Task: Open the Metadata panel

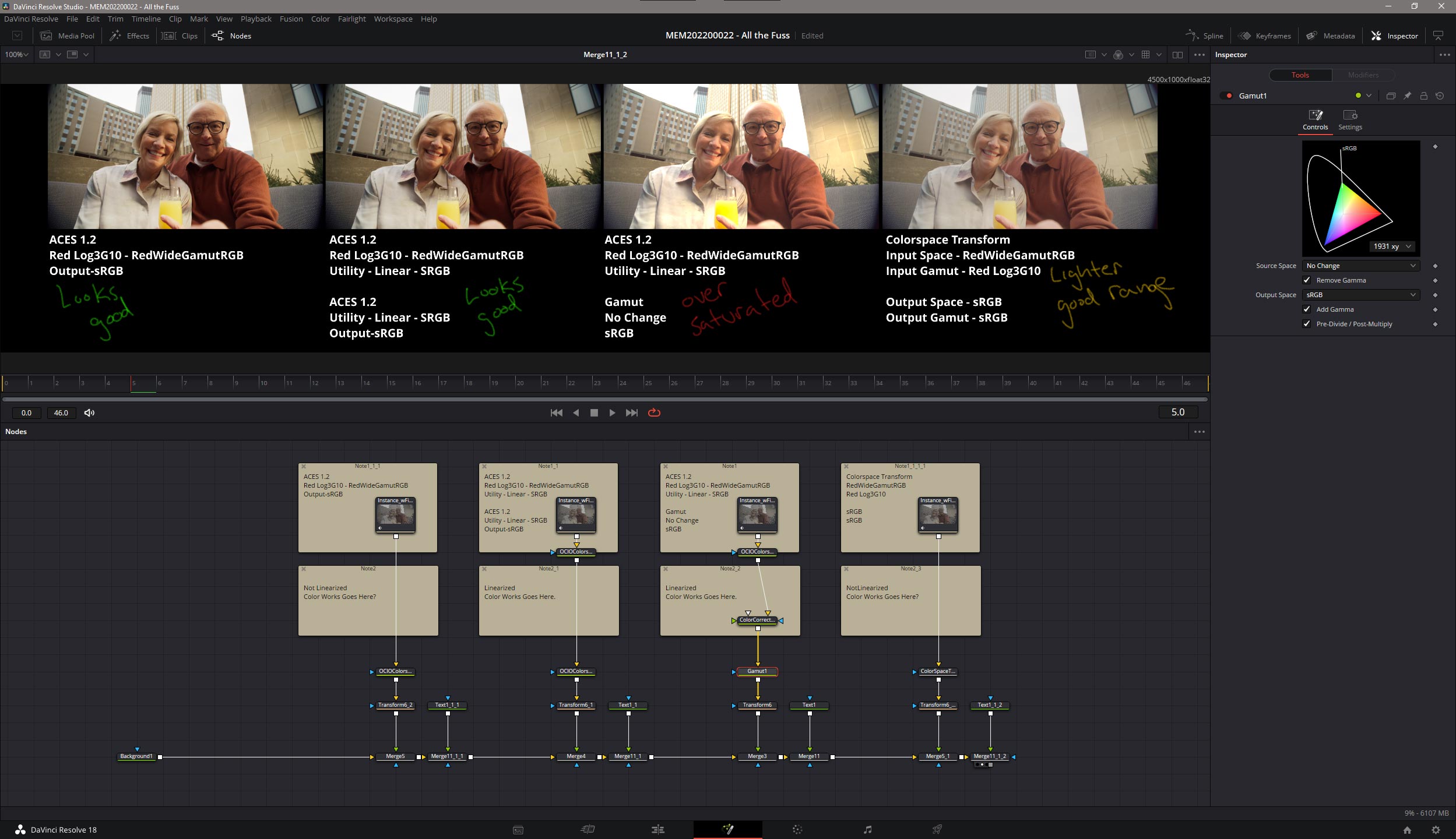Action: (1331, 36)
